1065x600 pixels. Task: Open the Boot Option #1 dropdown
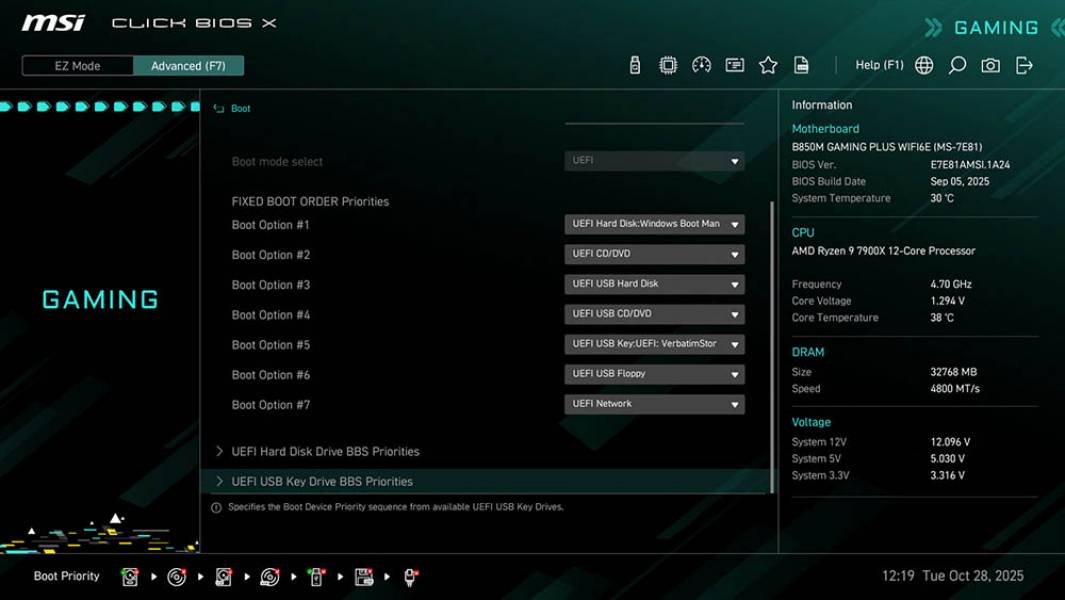tap(654, 224)
